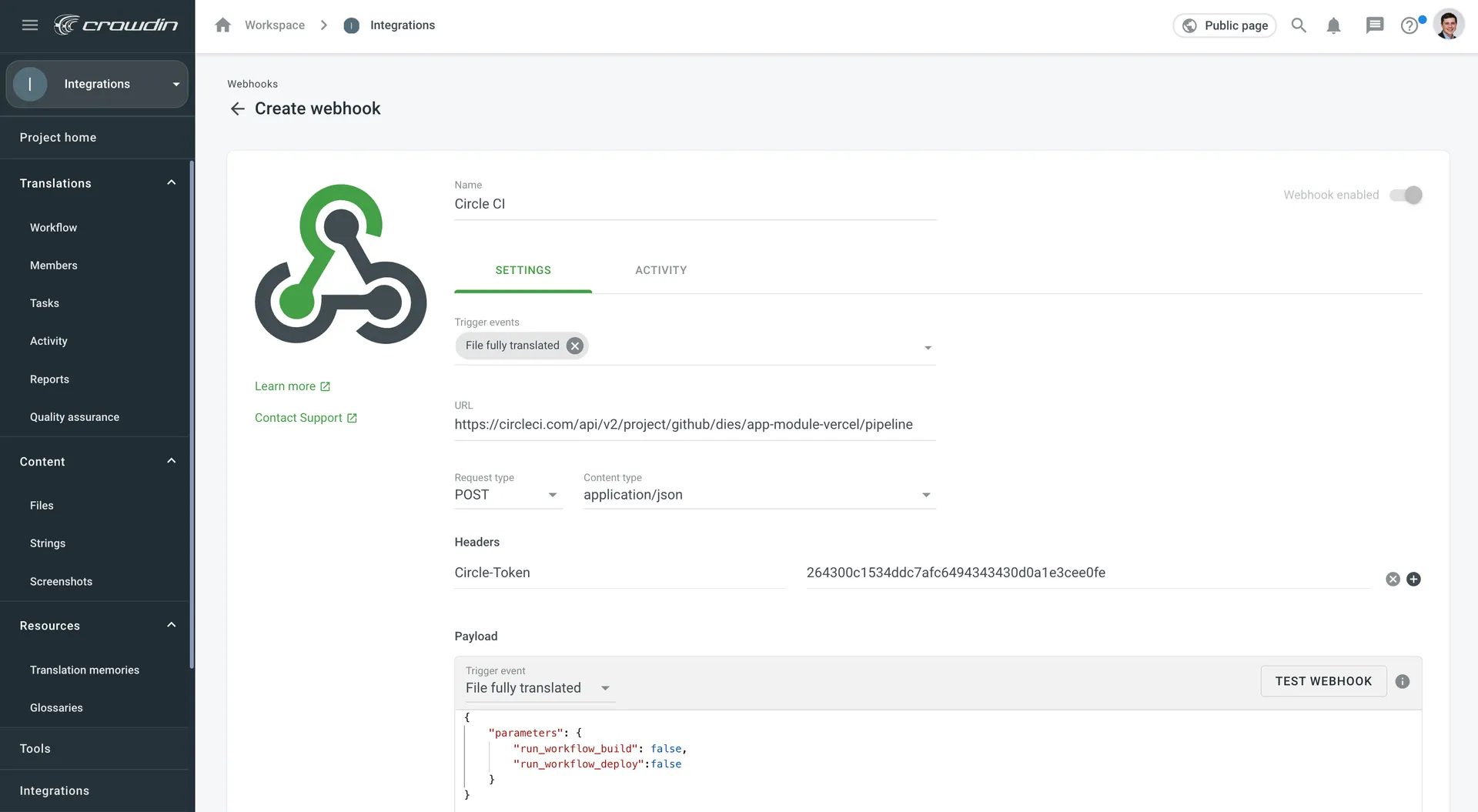Screen dimensions: 1478x812
Task: Open the Content type application/json dropdown
Action: point(759,495)
